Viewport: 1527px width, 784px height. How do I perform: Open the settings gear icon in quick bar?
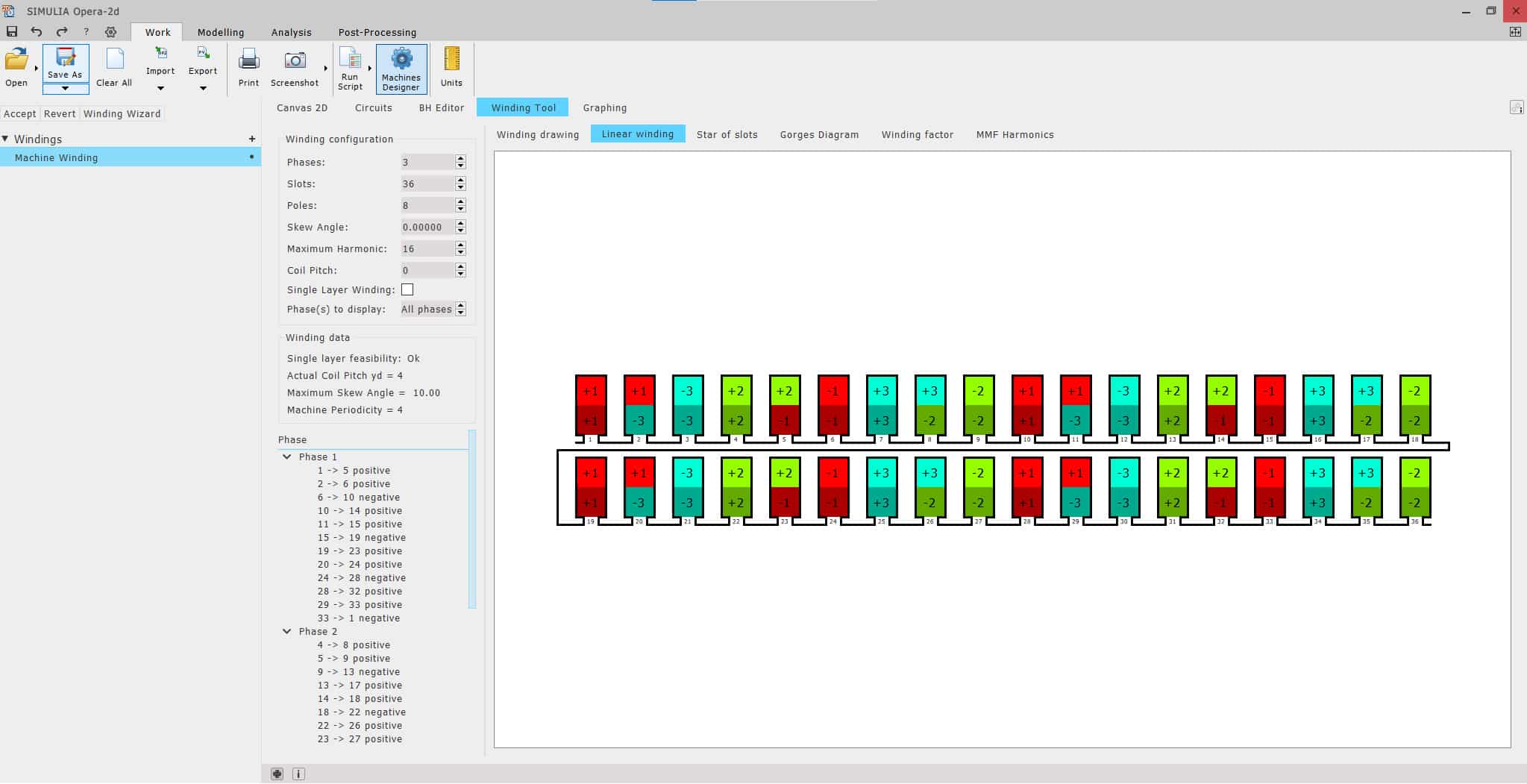tap(111, 31)
